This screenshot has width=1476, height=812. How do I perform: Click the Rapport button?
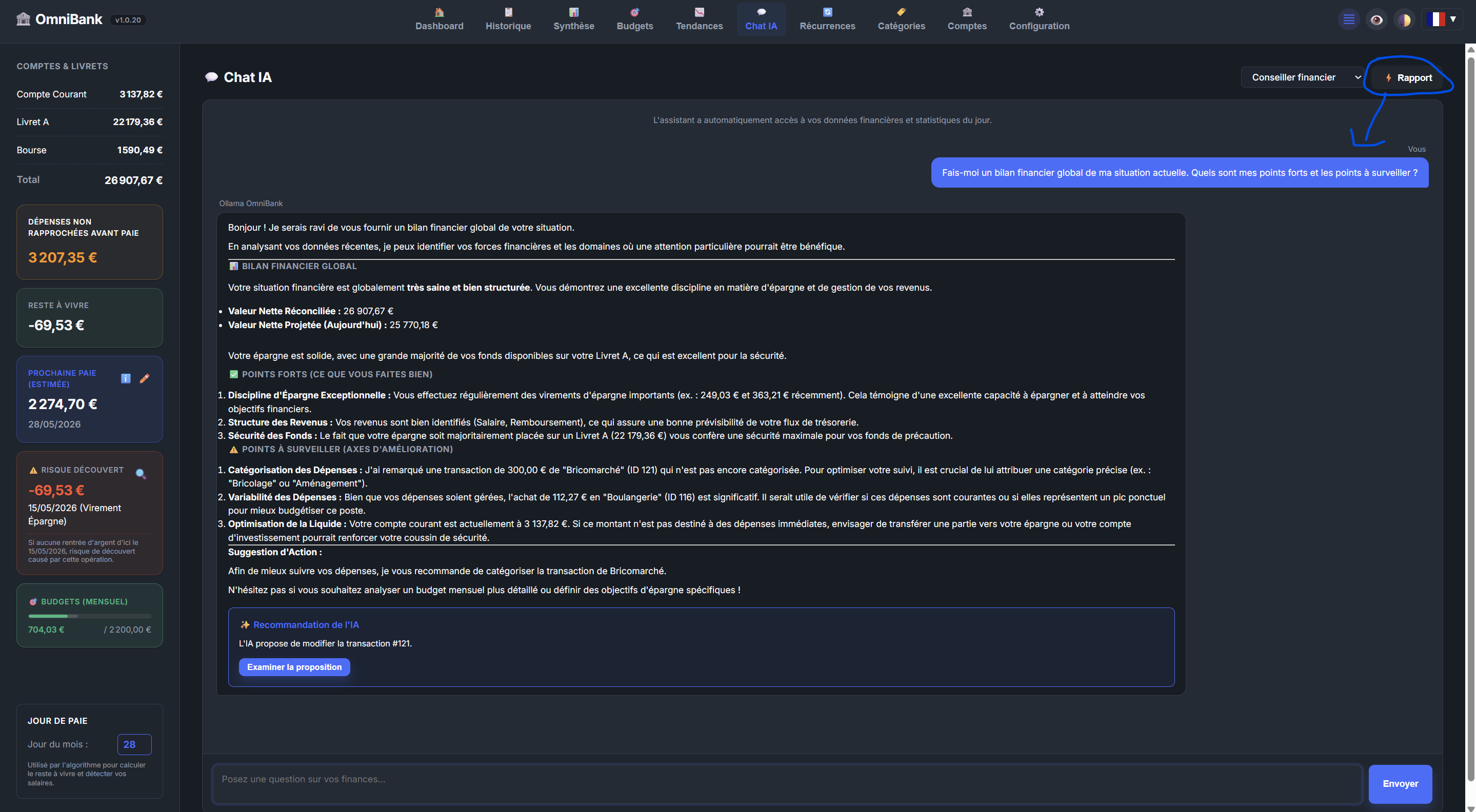point(1409,78)
